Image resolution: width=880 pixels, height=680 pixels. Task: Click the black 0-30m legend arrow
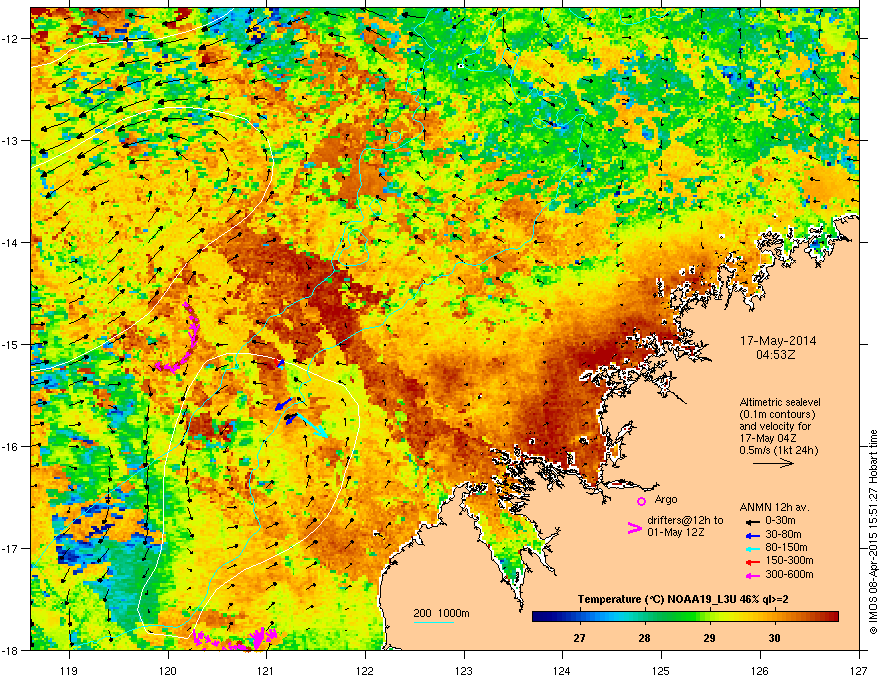(x=752, y=521)
